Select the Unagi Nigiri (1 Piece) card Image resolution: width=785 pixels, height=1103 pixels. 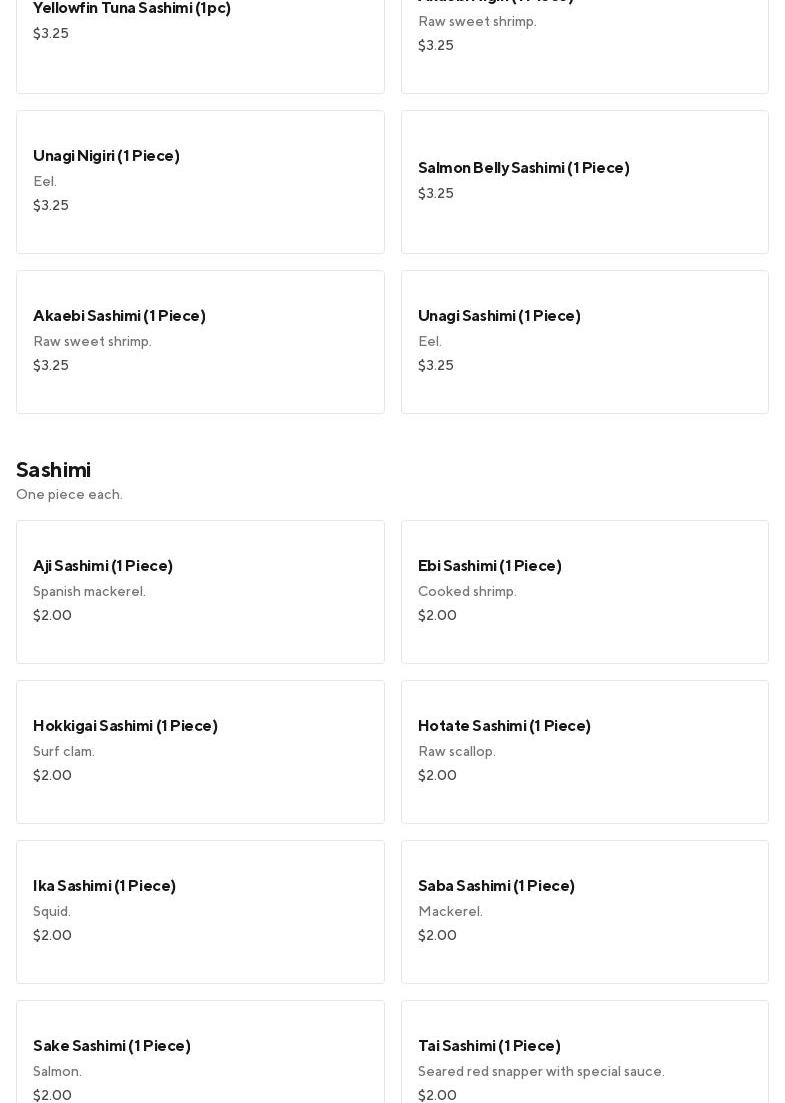200,181
